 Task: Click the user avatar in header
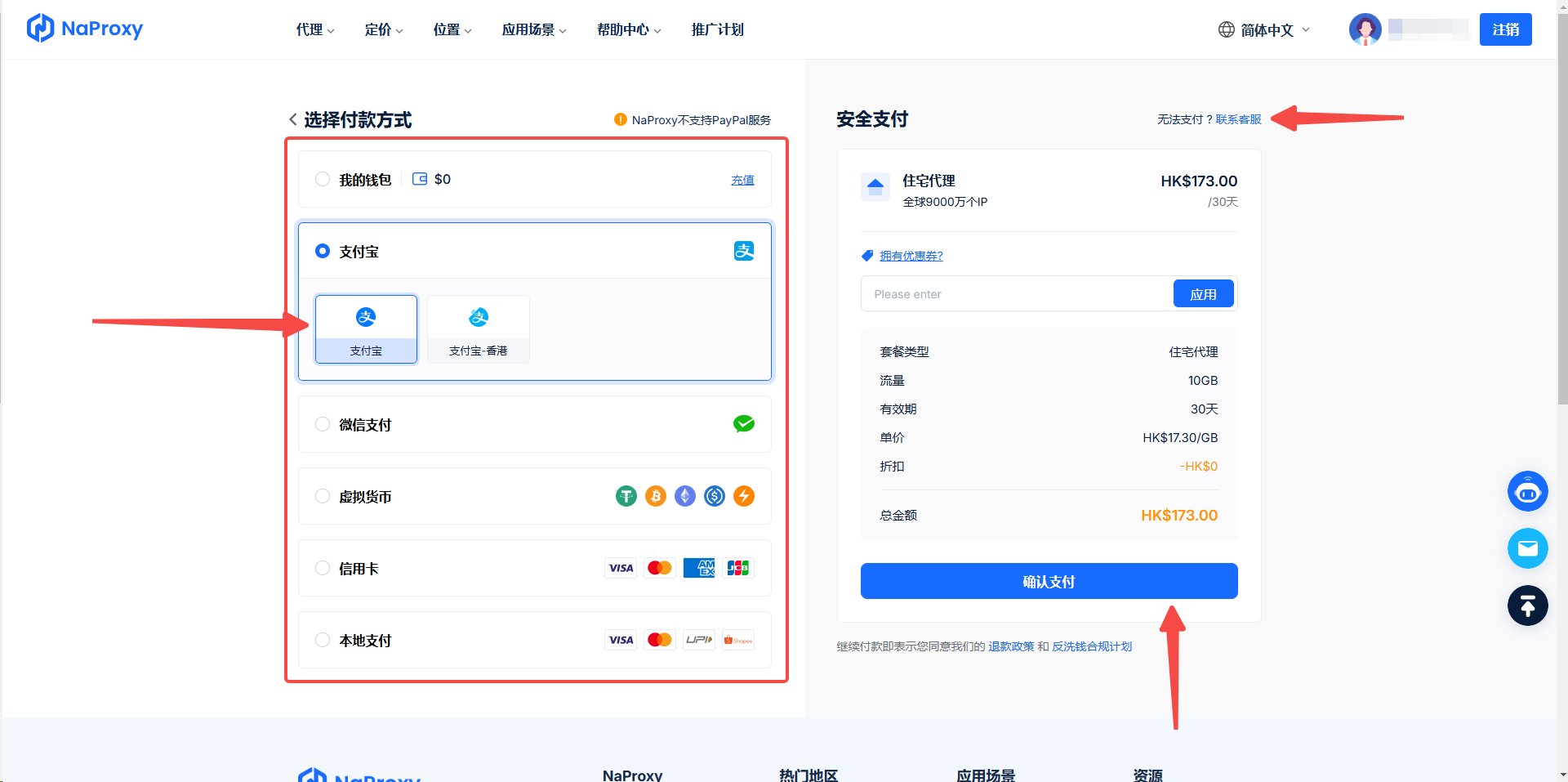click(x=1365, y=29)
